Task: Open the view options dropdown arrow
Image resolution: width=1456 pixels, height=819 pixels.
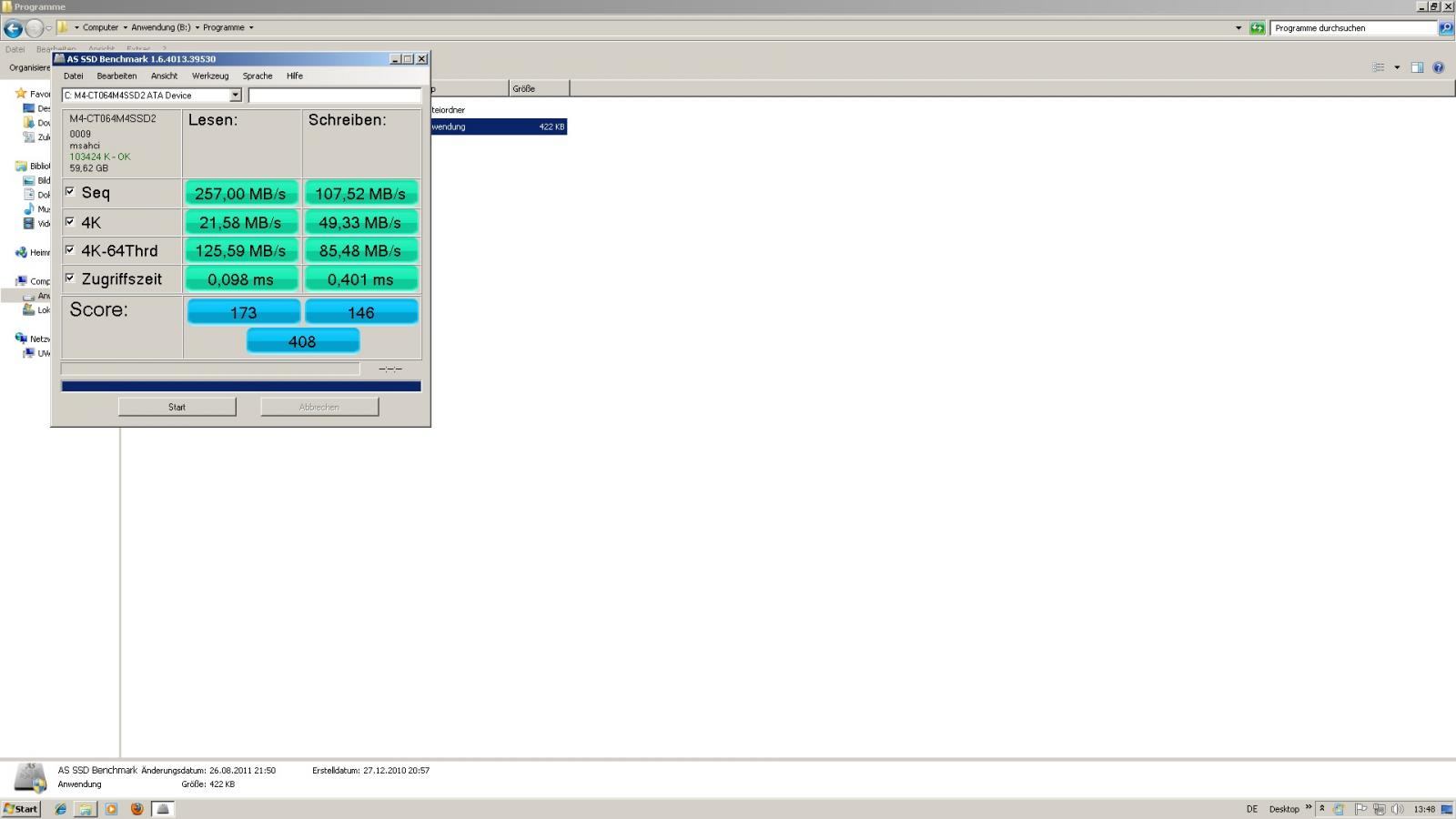Action: [x=1397, y=67]
